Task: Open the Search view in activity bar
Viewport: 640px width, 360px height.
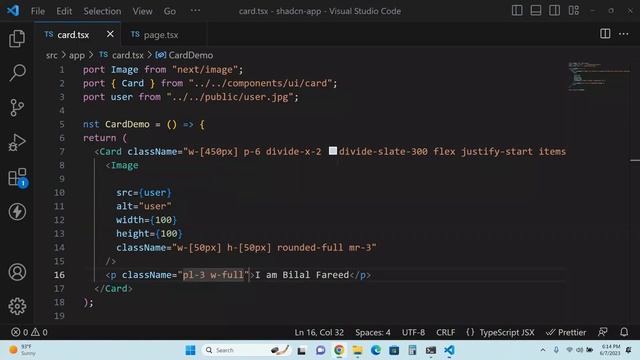Action: [17, 73]
